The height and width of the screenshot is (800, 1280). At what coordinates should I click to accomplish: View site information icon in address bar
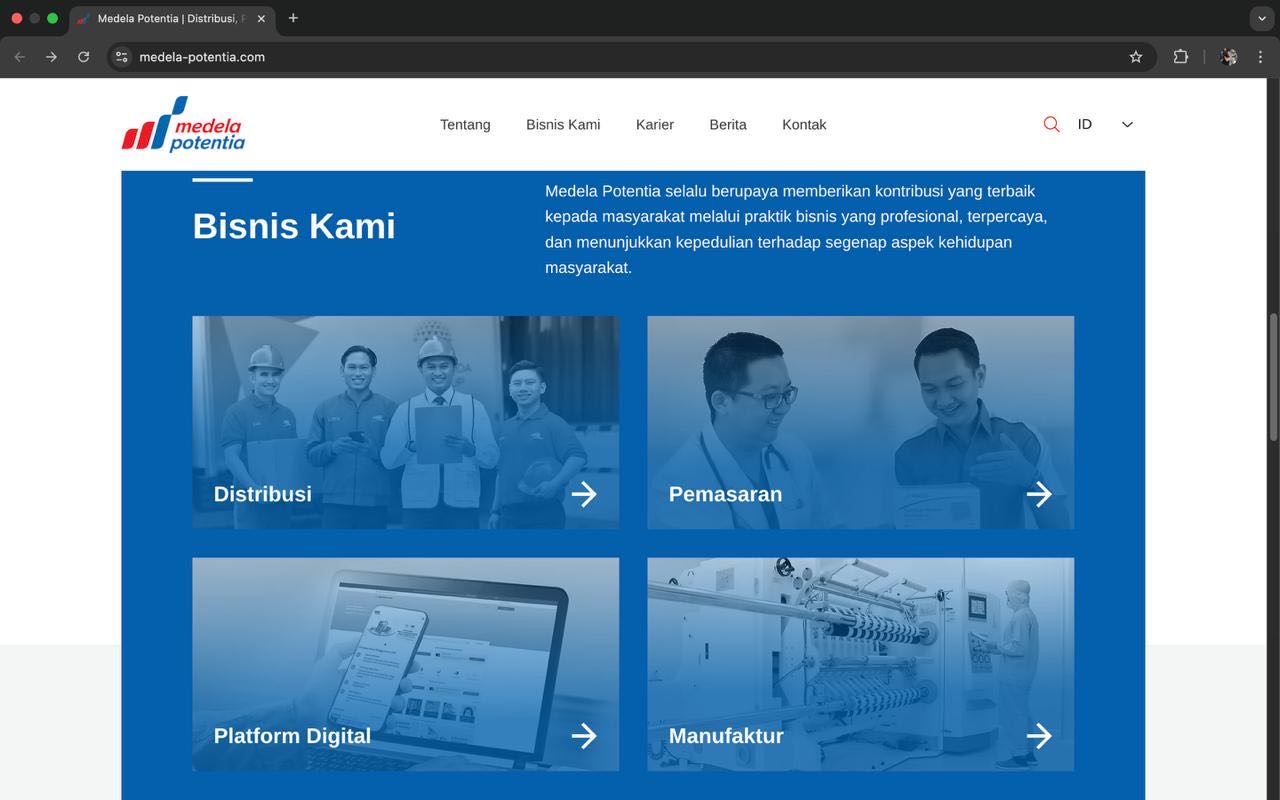122,57
